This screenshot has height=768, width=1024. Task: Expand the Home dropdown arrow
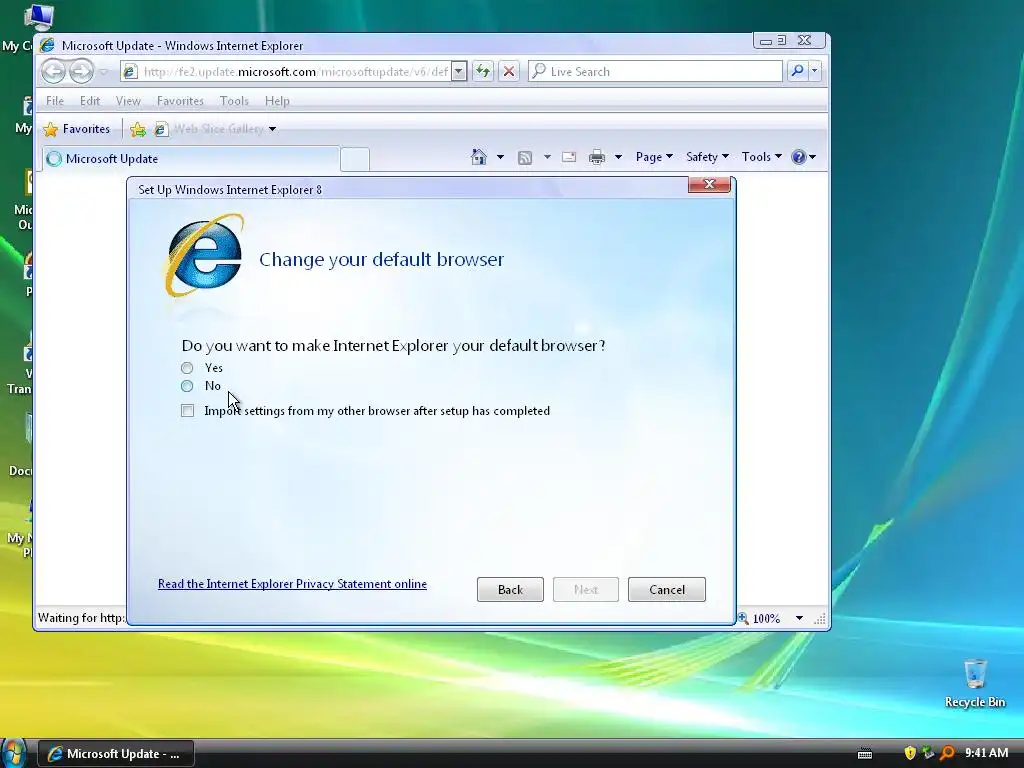click(x=500, y=157)
